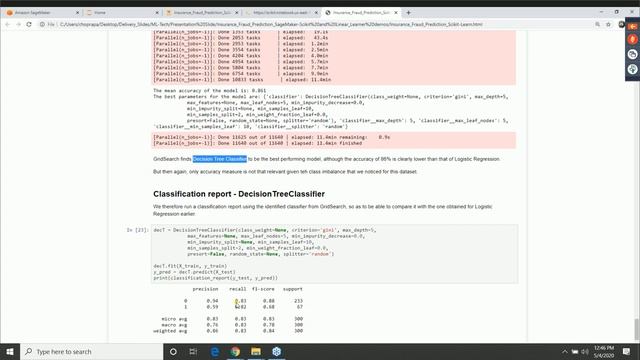This screenshot has height=360, width=640.
Task: Close the Amazon SageMaker tab
Action: 78,13
